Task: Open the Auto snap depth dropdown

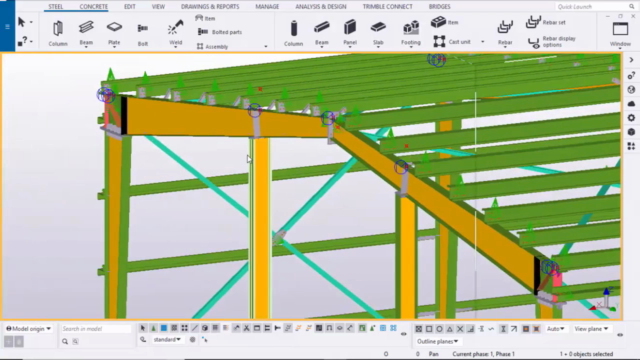Action: (556, 329)
